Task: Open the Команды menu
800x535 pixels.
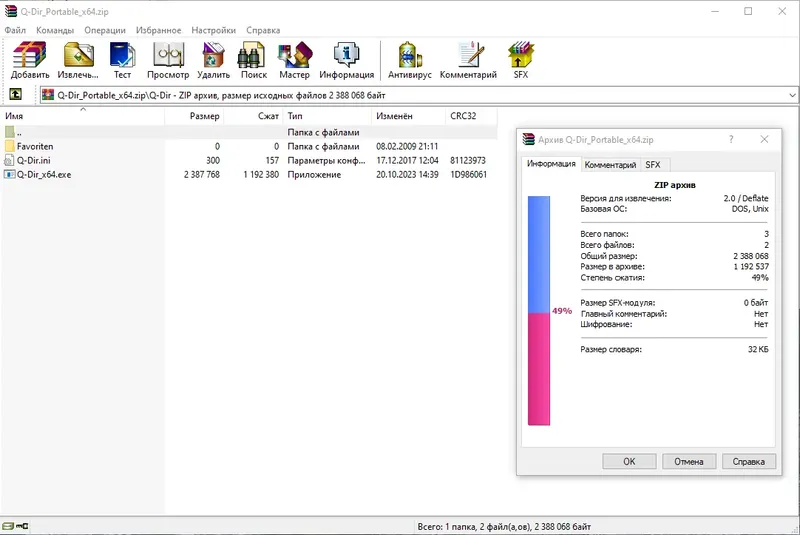Action: click(x=55, y=30)
